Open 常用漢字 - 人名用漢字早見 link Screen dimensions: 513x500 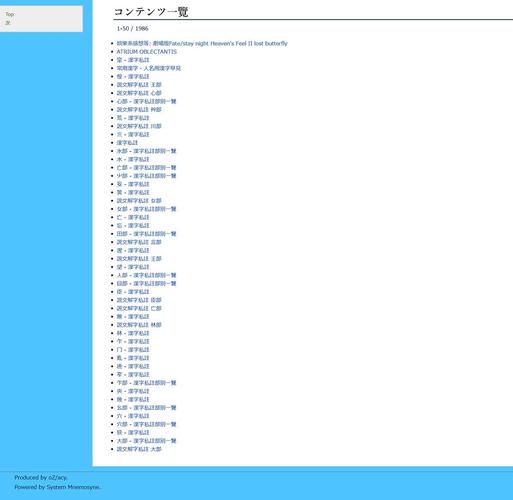[x=148, y=68]
